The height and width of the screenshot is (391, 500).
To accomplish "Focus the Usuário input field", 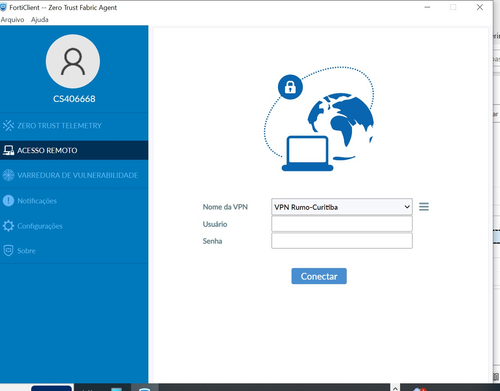I will pyautogui.click(x=342, y=224).
